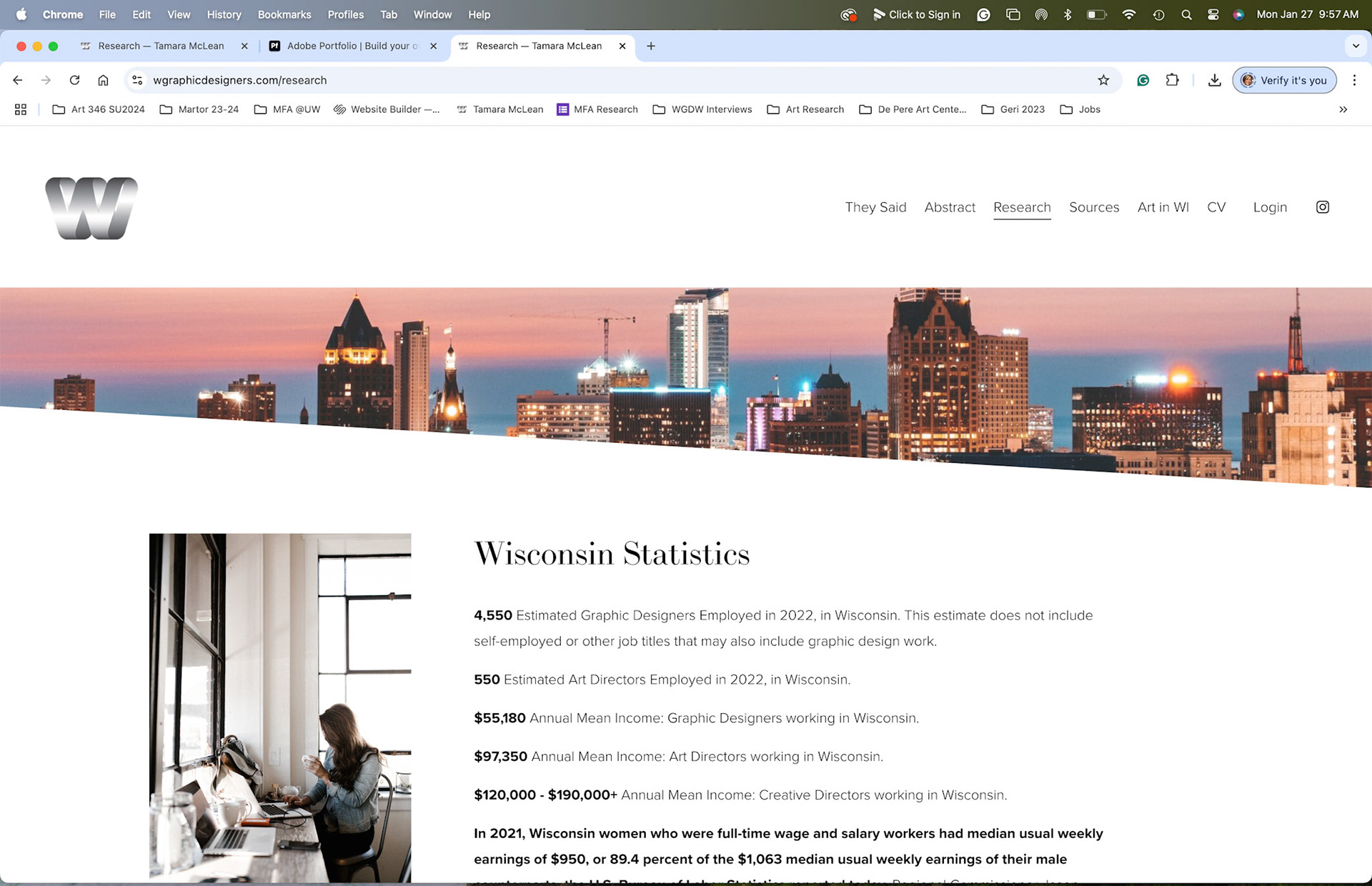Open the WGDW Interviews bookmark folder
1372x886 pixels.
(x=702, y=109)
